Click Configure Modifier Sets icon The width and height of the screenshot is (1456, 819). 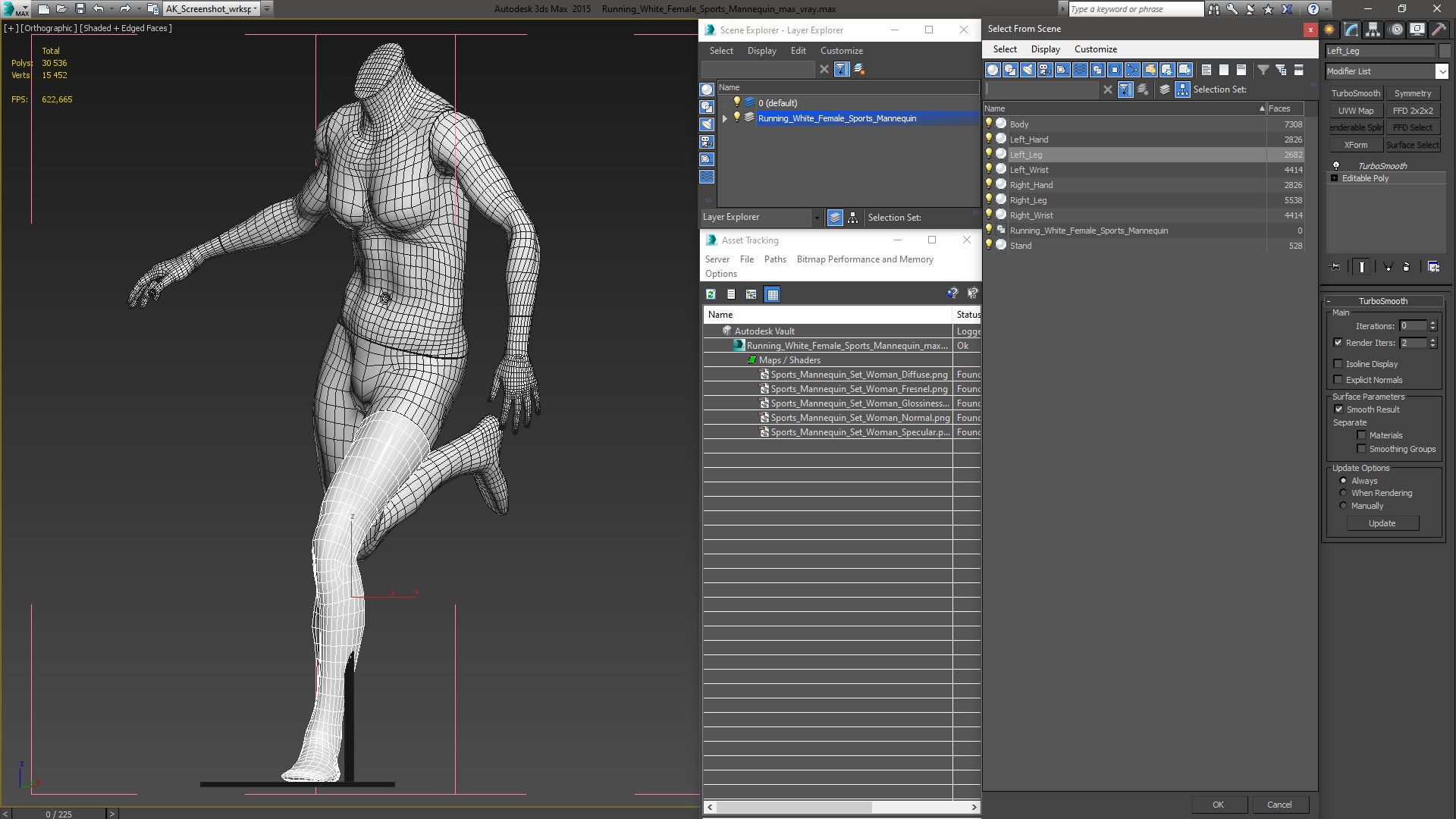point(1433,267)
